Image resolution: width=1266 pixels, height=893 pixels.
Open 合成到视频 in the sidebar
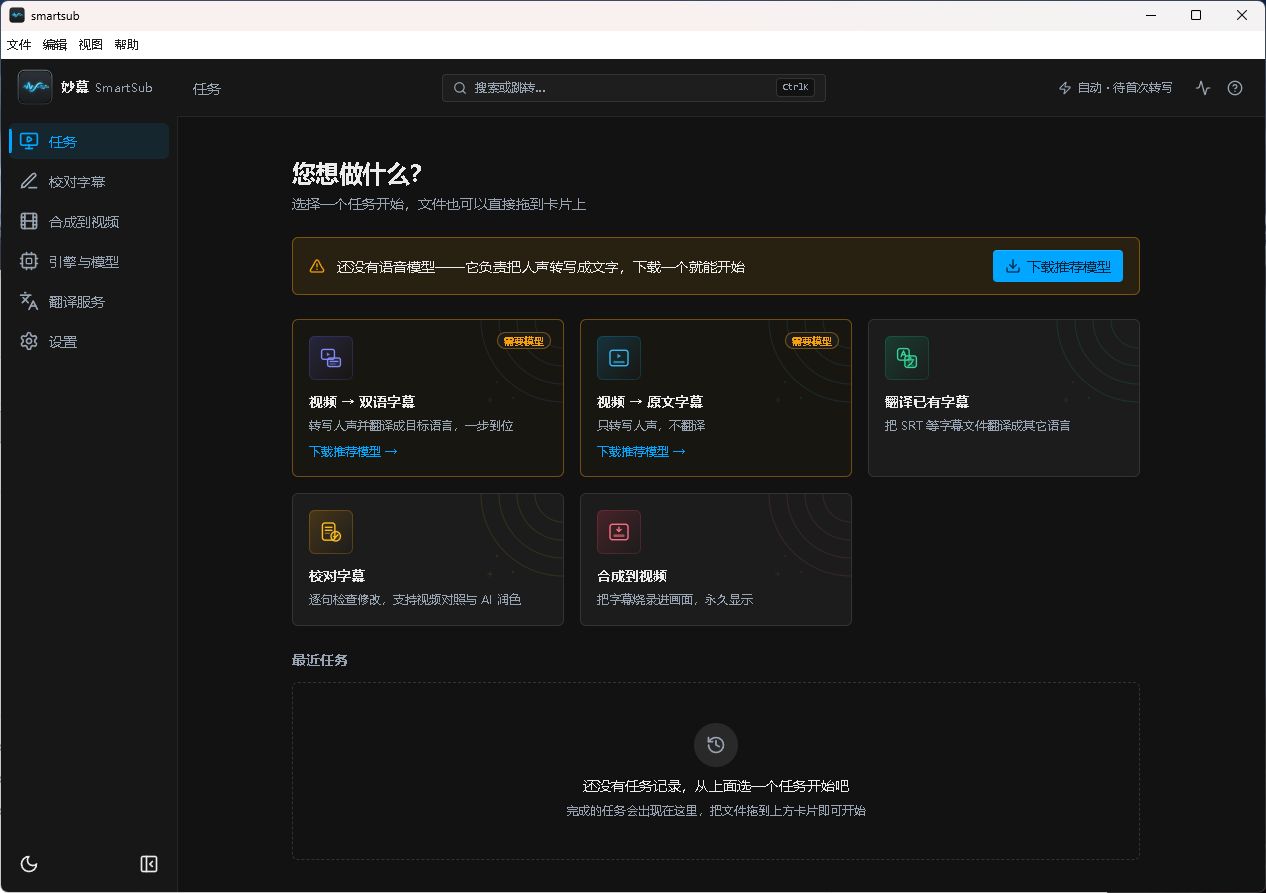[89, 222]
